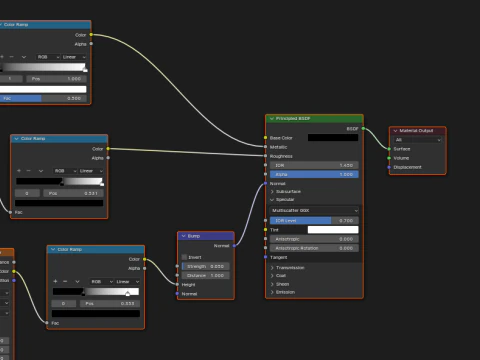Collapse the Bump node via its header chevron
Screen dimensions: 480x360
pyautogui.click(x=183, y=236)
